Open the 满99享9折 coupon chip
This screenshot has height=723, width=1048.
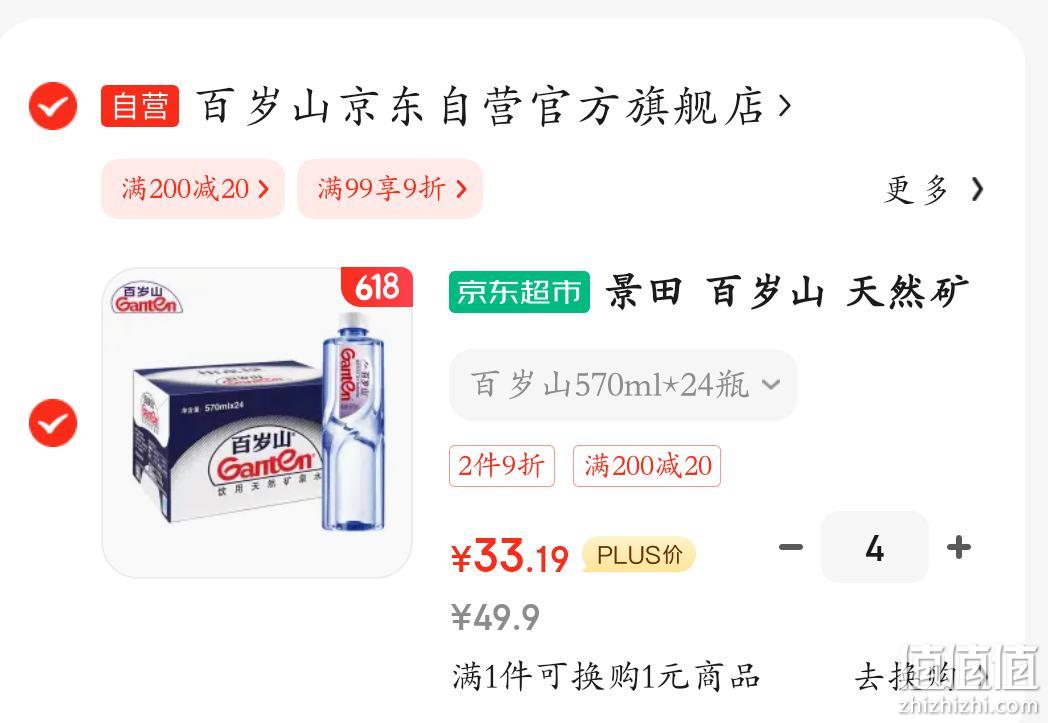[390, 188]
